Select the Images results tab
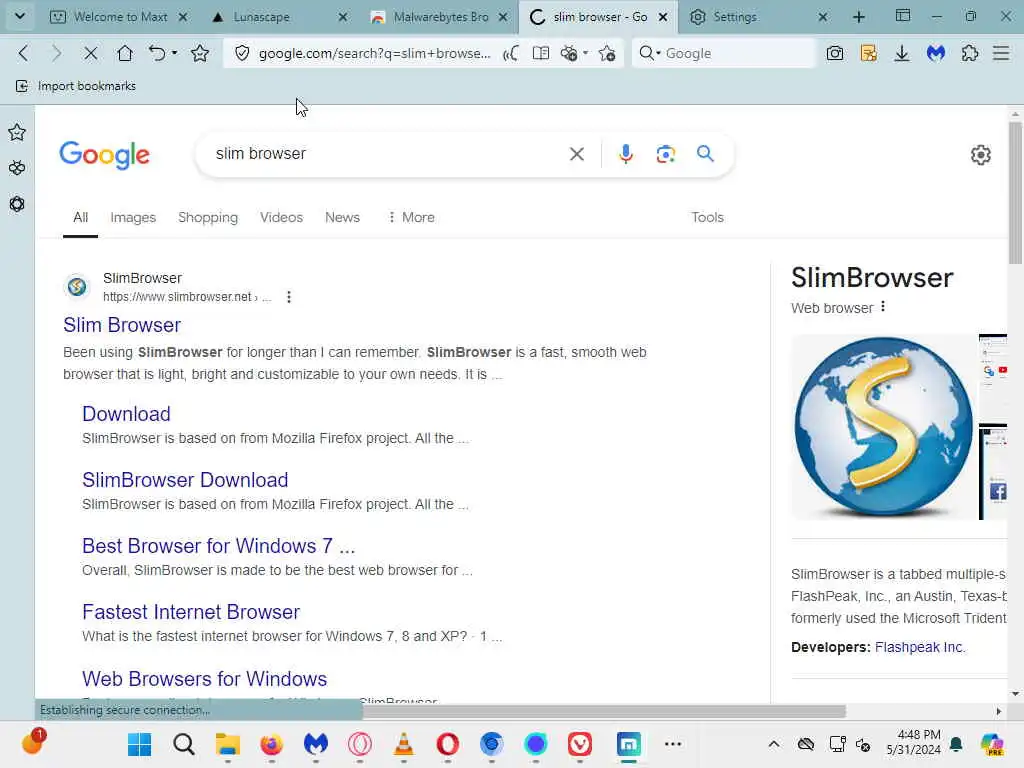Image resolution: width=1024 pixels, height=768 pixels. click(x=133, y=217)
